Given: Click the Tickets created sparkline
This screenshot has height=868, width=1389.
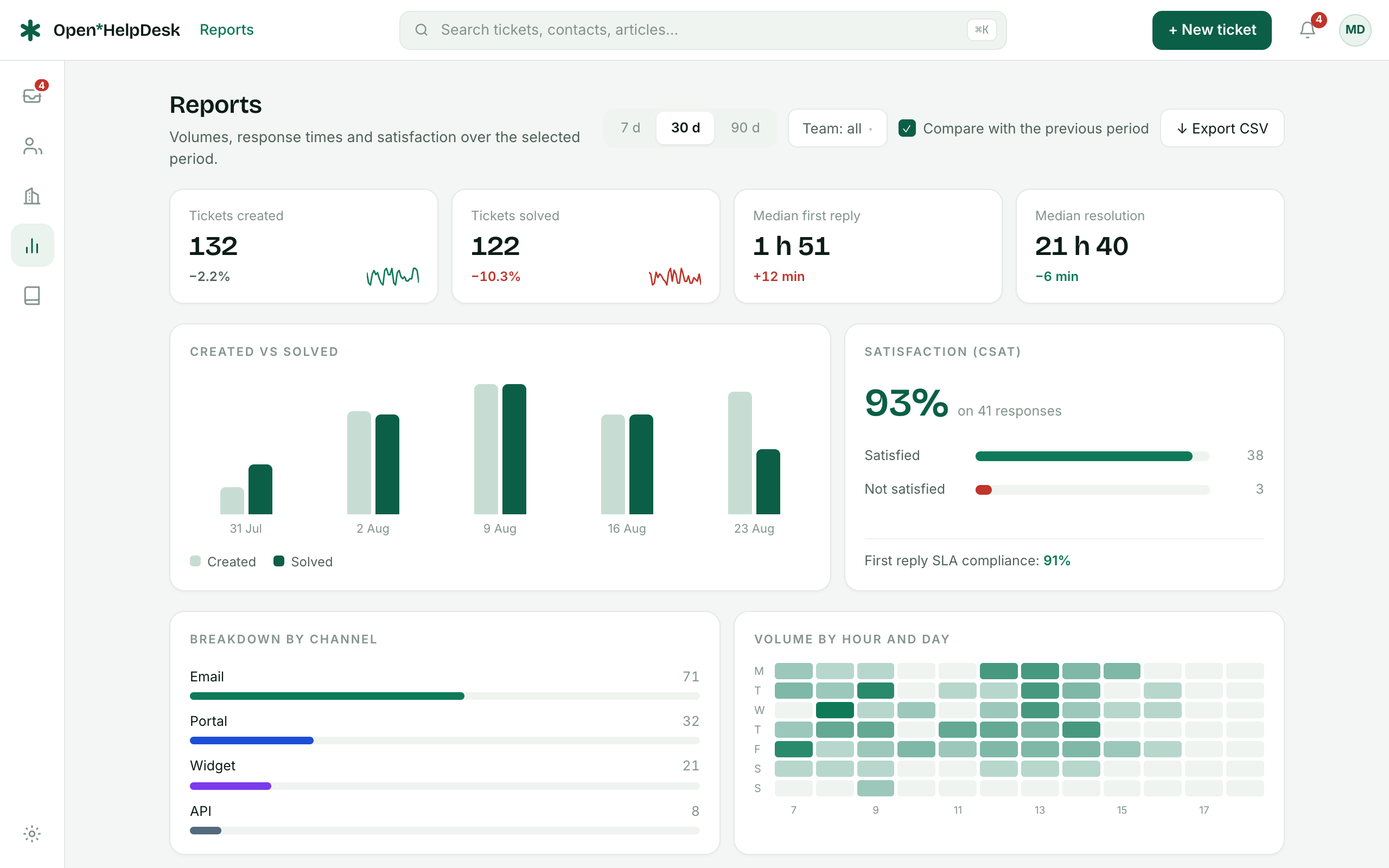Looking at the screenshot, I should 393,277.
